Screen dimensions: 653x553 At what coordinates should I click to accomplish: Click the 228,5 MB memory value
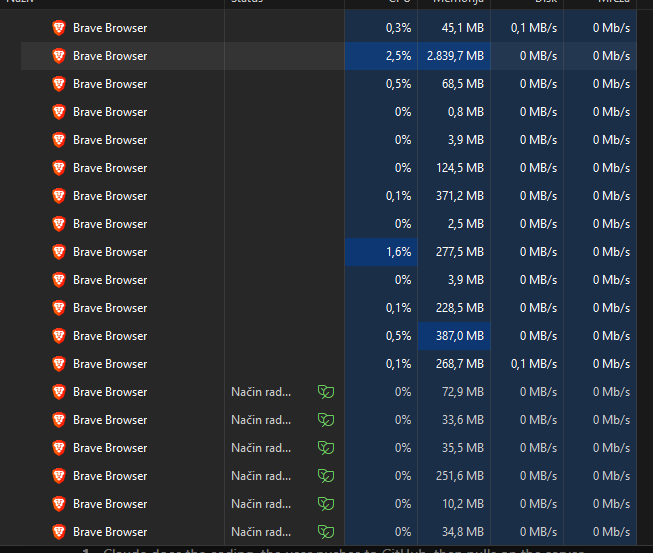(460, 308)
